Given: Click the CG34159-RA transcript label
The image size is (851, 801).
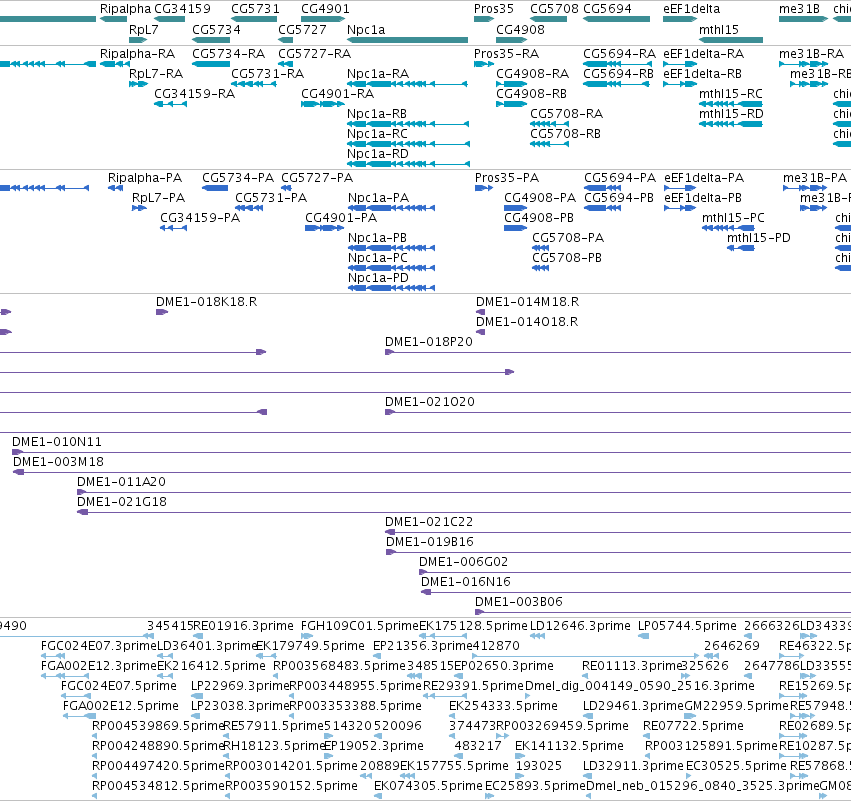Looking at the screenshot, I should coord(194,94).
